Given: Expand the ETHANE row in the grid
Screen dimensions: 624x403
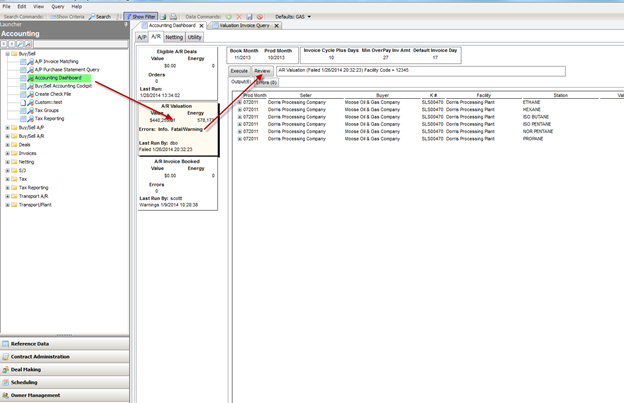Looking at the screenshot, I should click(239, 102).
